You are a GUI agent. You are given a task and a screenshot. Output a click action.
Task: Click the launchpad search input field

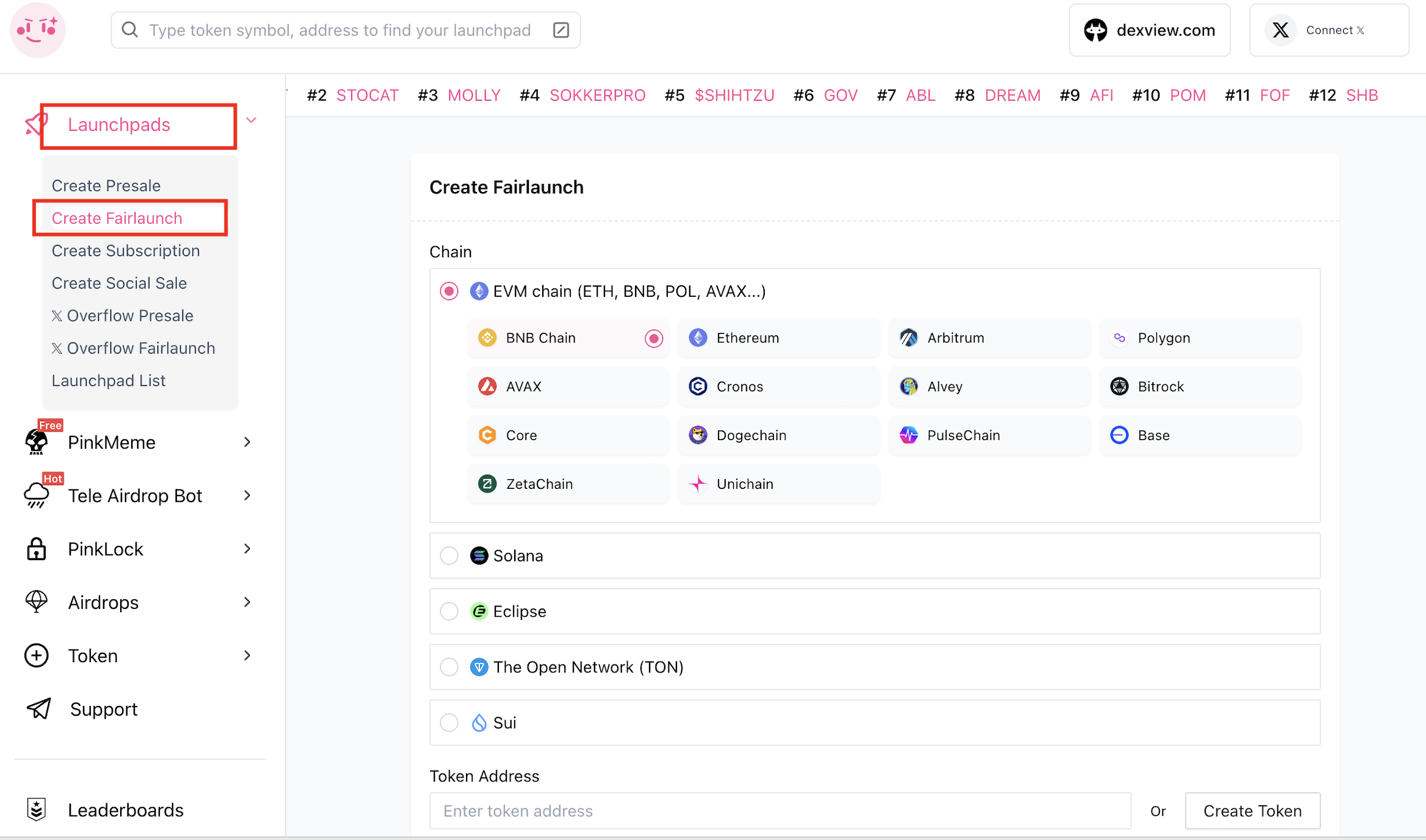click(345, 30)
